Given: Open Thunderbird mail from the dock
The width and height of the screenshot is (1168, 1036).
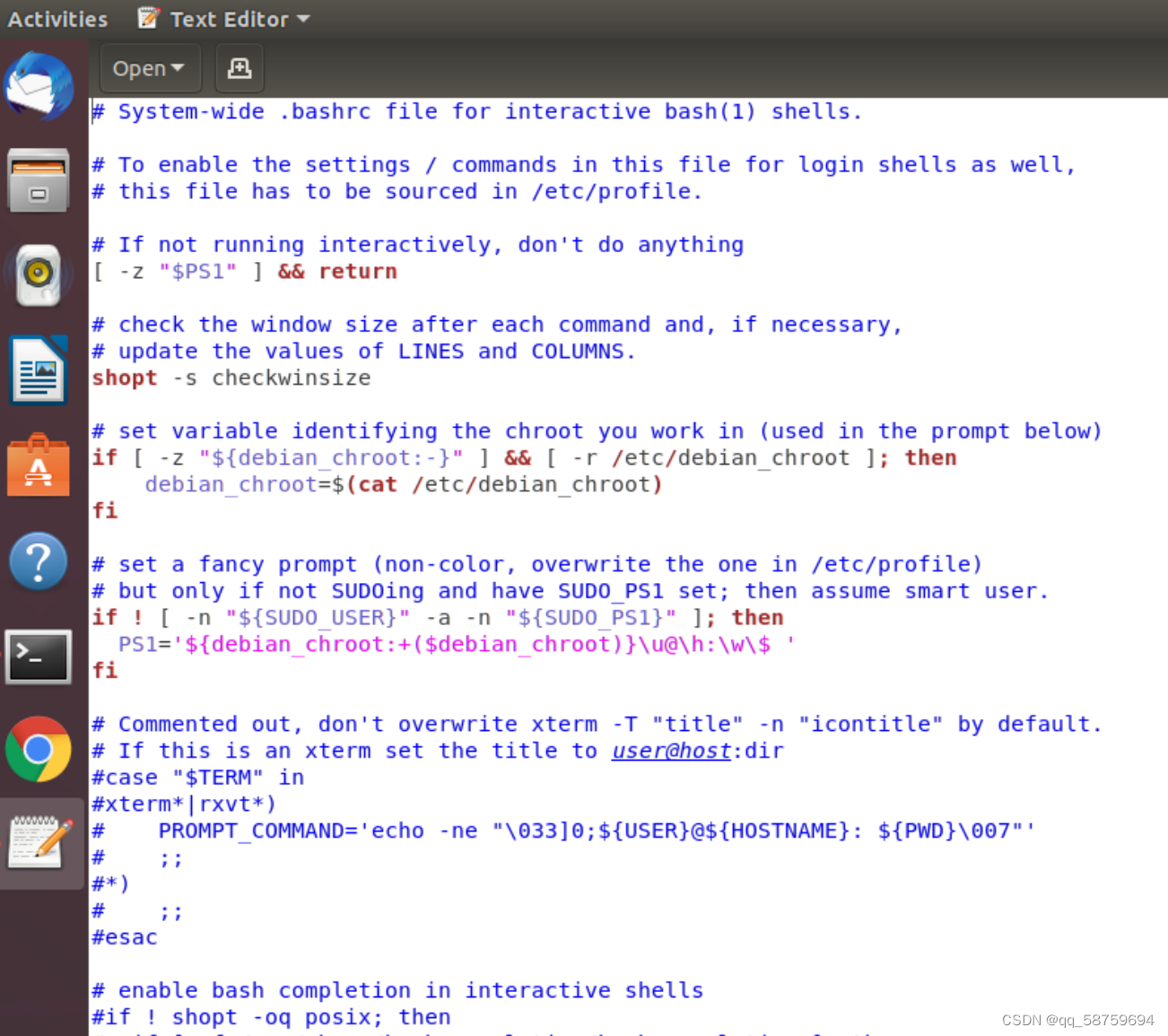Looking at the screenshot, I should (39, 85).
